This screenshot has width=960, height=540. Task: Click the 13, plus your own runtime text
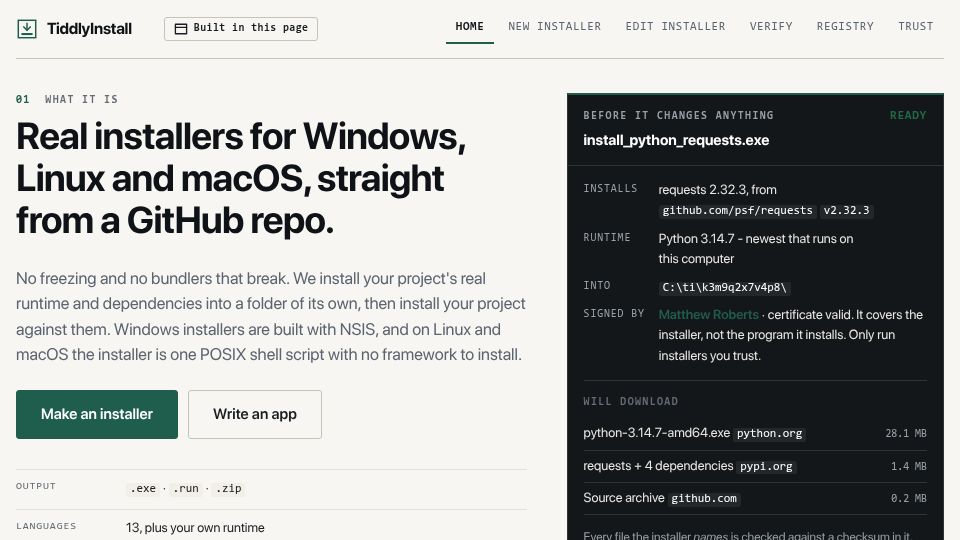click(195, 528)
